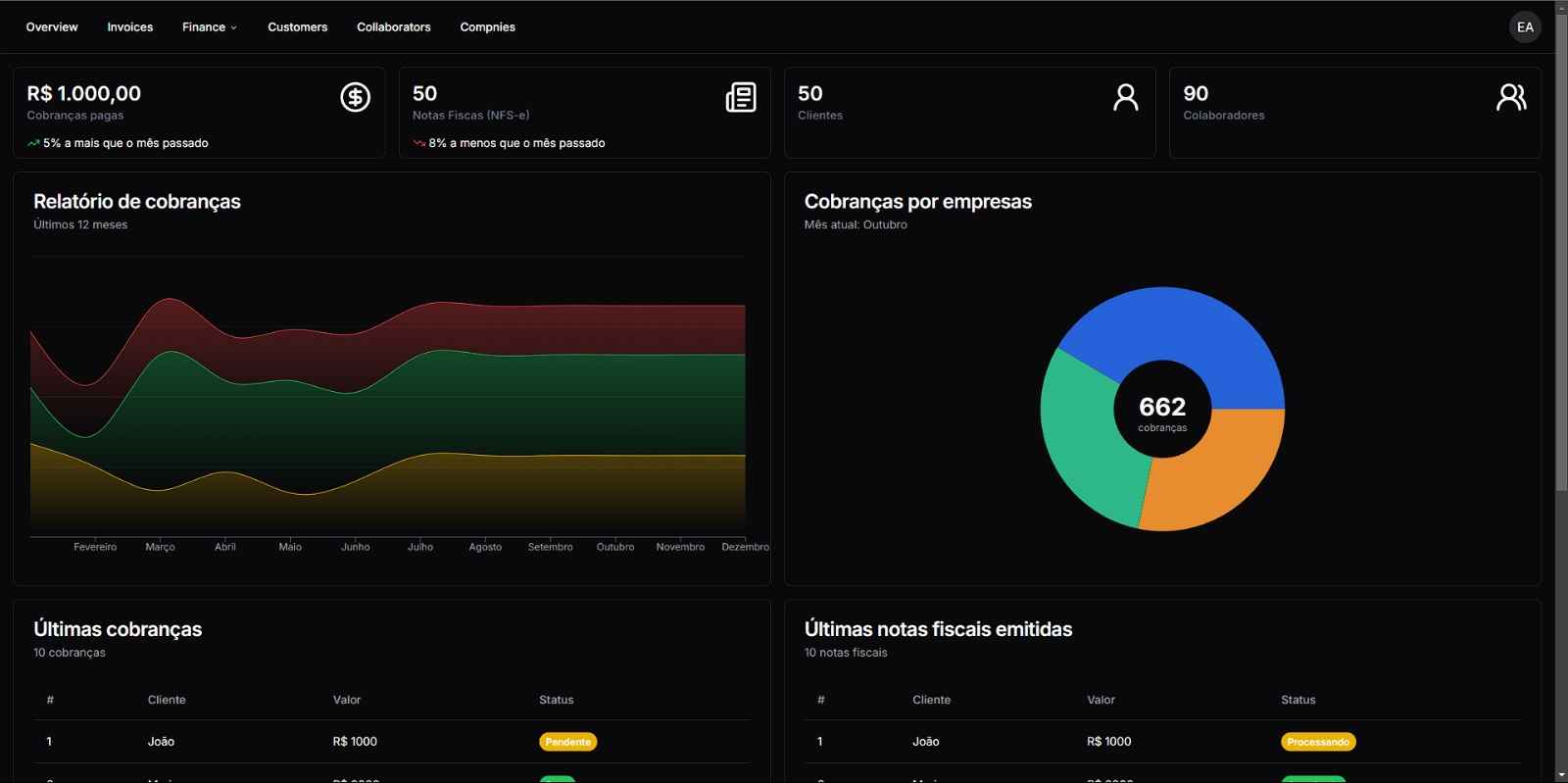Click the Relatório de cobranças heading
This screenshot has width=1568, height=783.
coord(137,202)
